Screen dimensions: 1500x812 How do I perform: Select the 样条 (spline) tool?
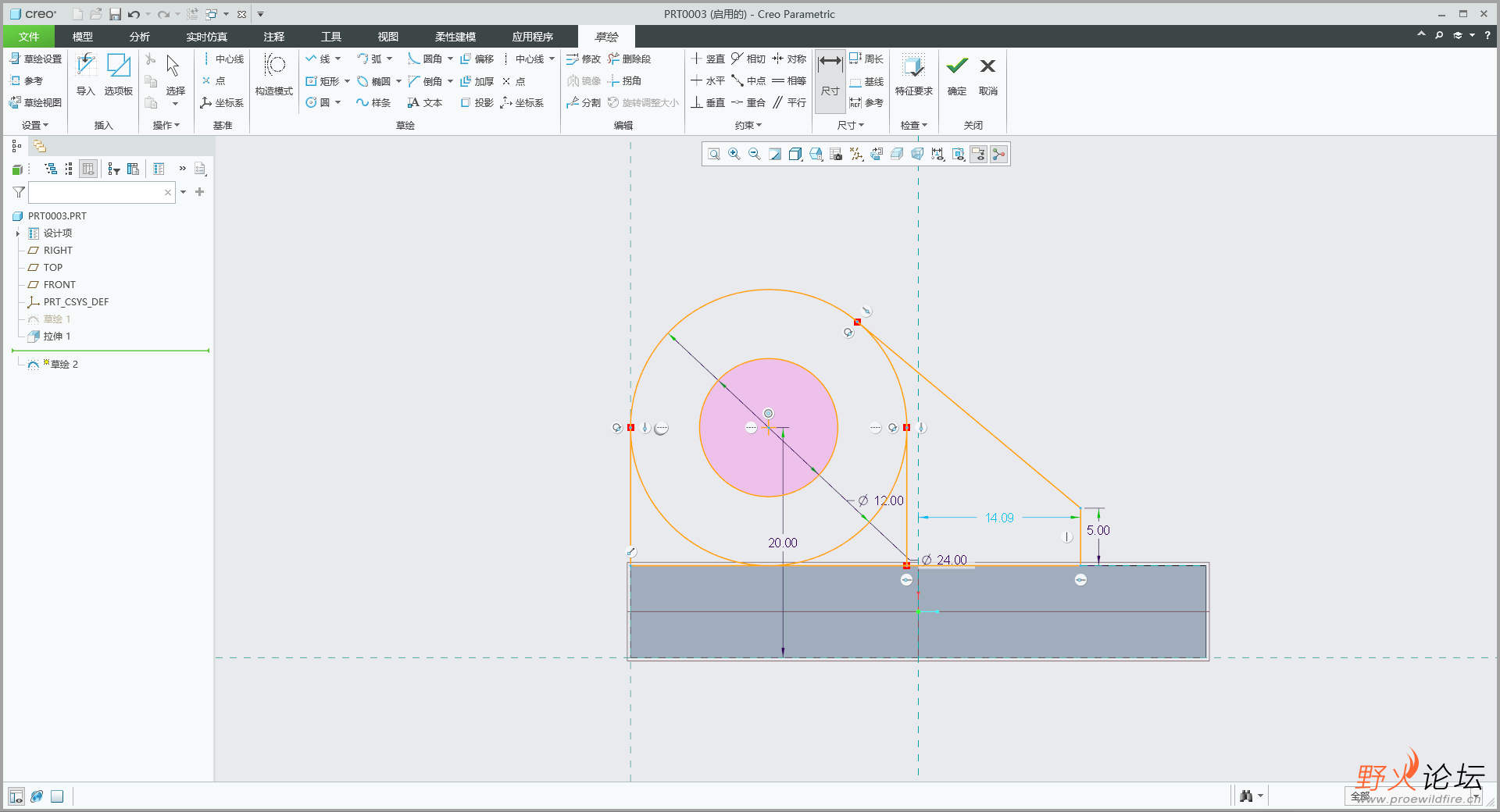point(373,103)
